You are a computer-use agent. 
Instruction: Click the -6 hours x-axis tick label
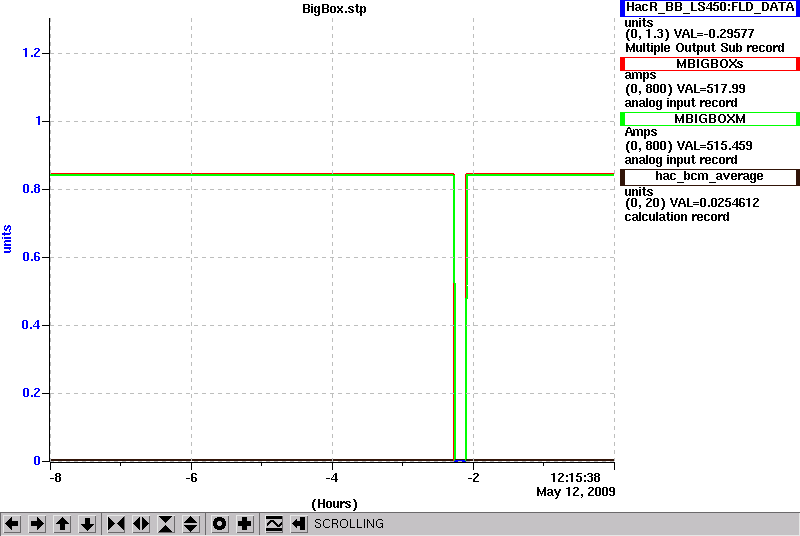coord(191,478)
